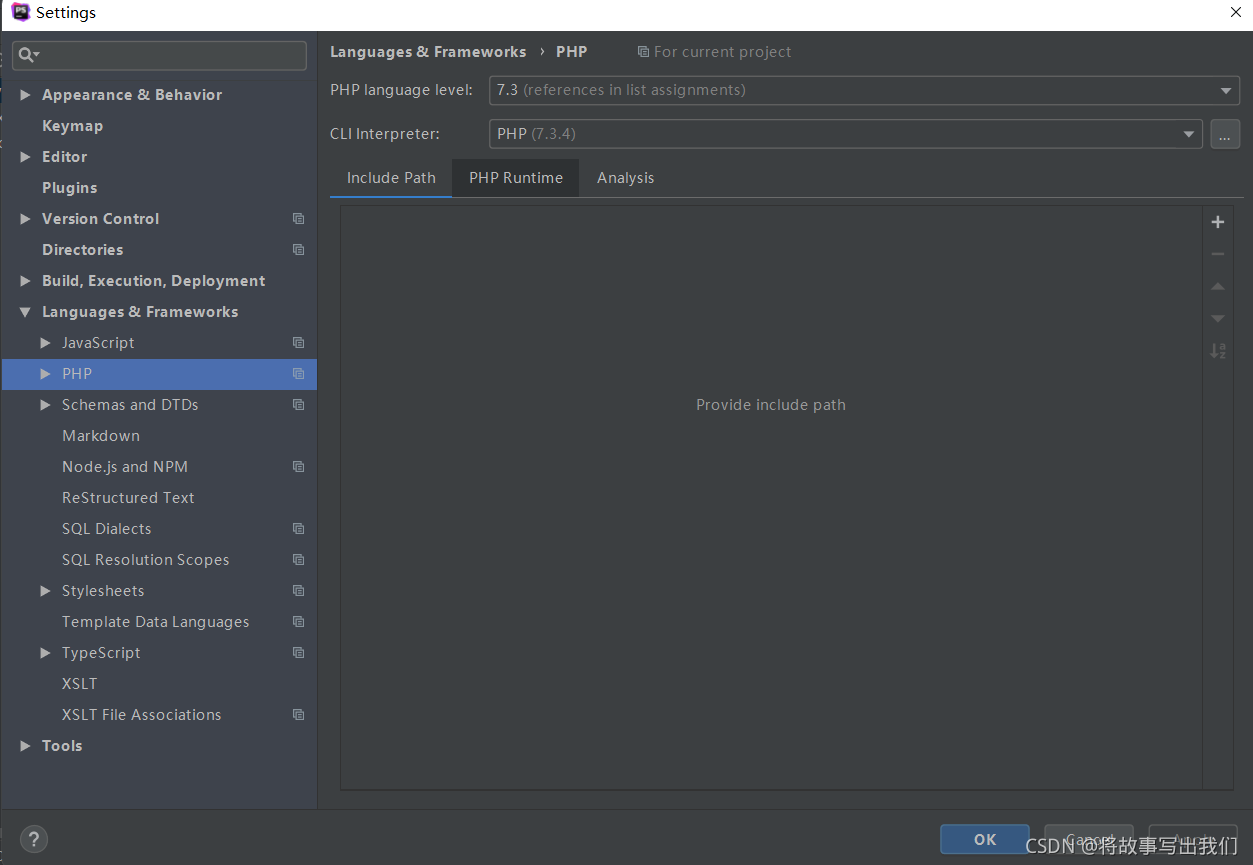The height and width of the screenshot is (865, 1253).
Task: Expand the Version Control section
Action: pyautogui.click(x=25, y=219)
